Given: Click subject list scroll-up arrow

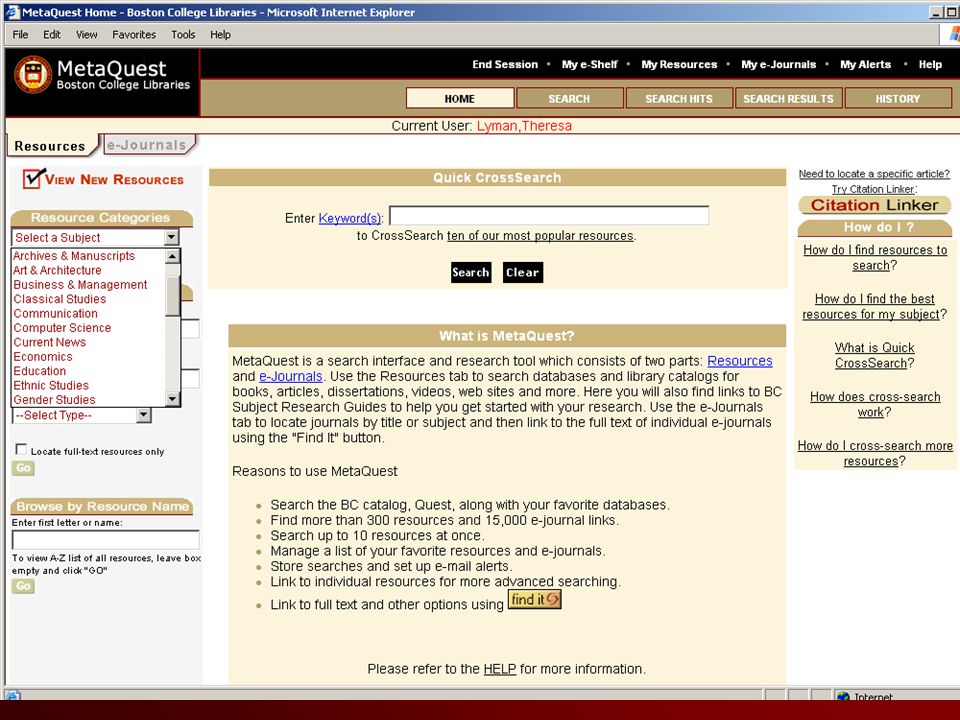Looking at the screenshot, I should [173, 256].
